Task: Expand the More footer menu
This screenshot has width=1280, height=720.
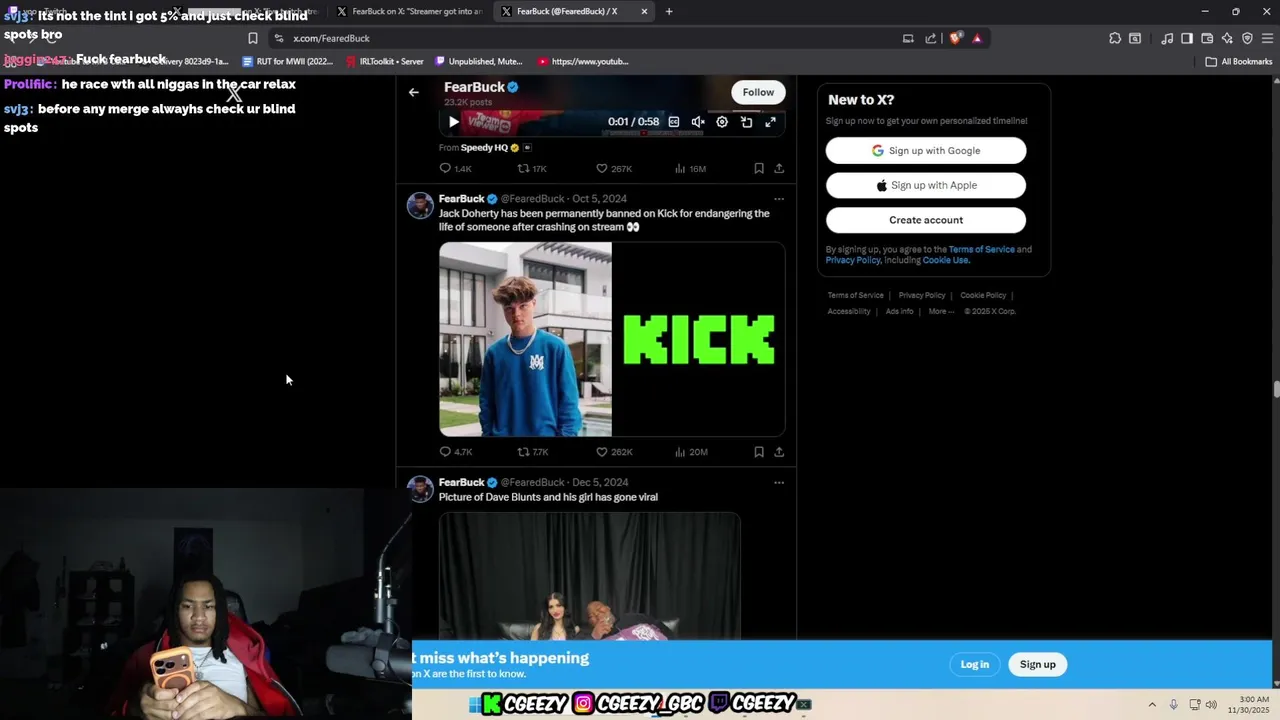Action: point(941,312)
